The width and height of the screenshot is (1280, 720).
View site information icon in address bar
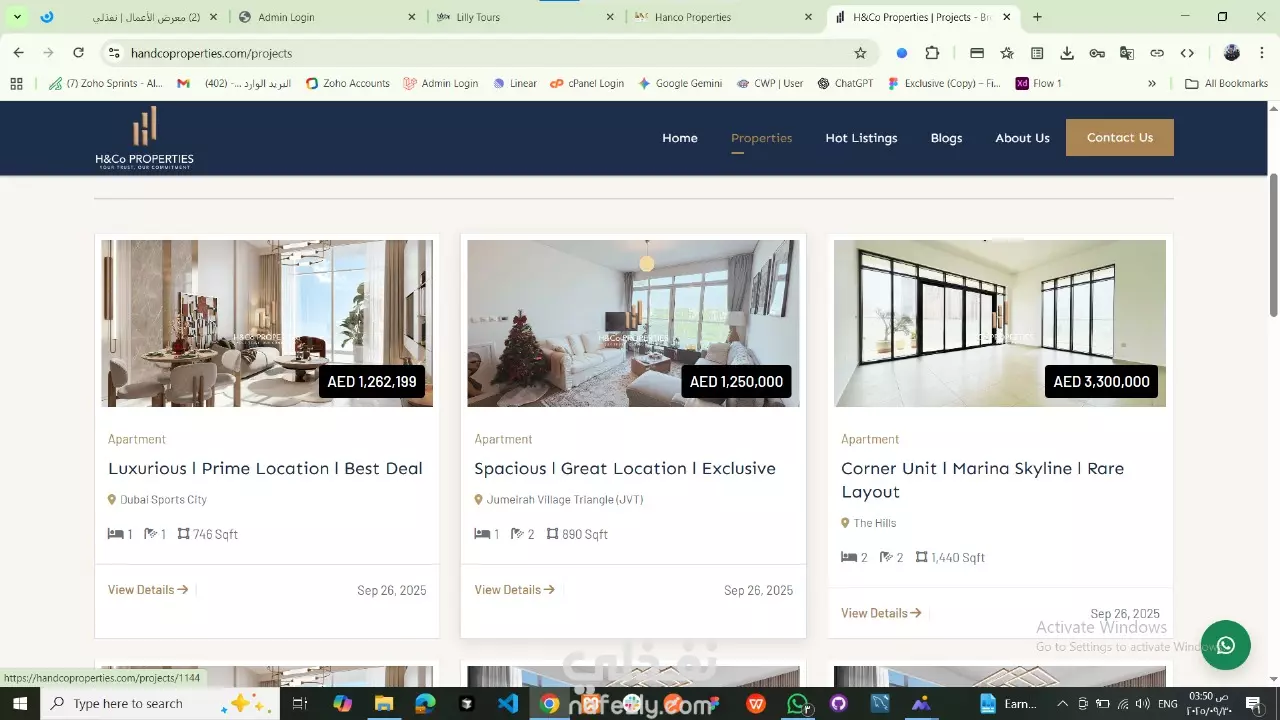[x=114, y=53]
